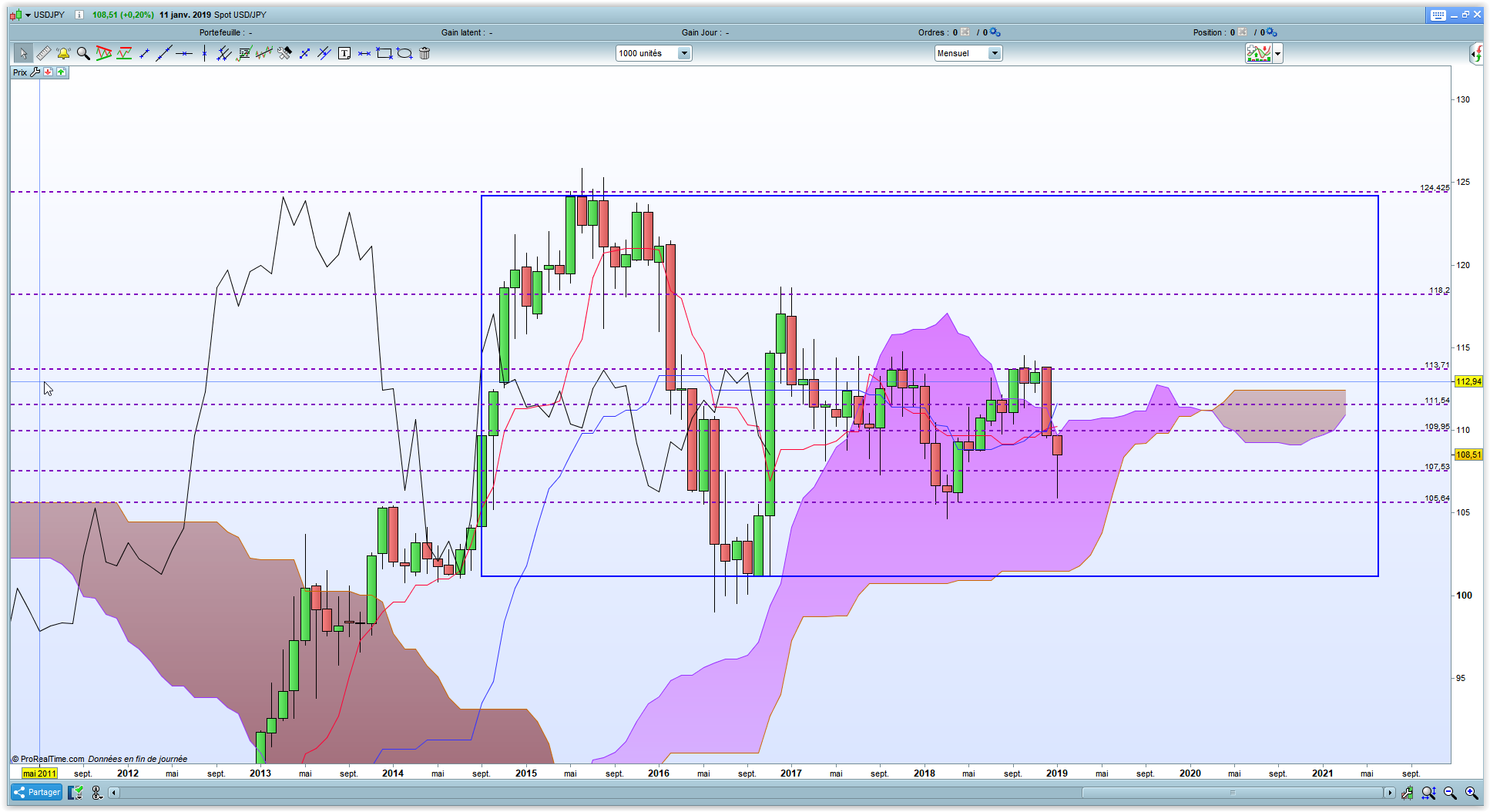Screen dimensions: 1490x812
Task: Click the figure icon right of the checklist
Action: click(x=97, y=792)
